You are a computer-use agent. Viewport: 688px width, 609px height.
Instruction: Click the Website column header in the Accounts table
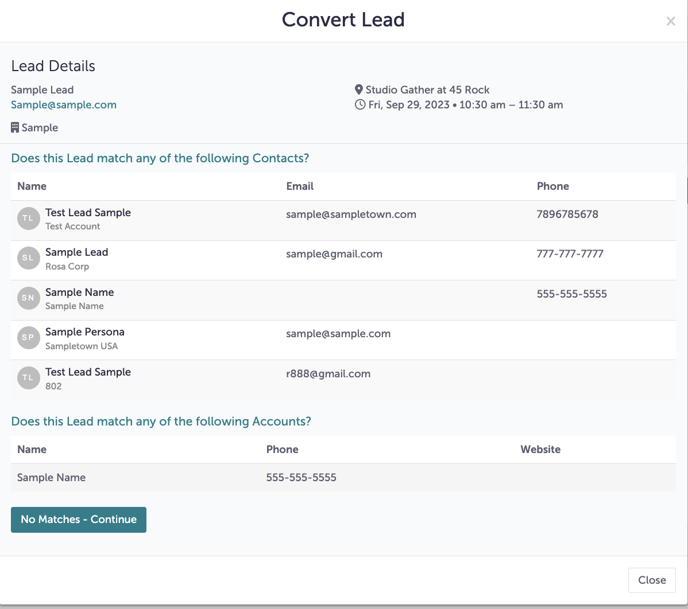point(540,450)
